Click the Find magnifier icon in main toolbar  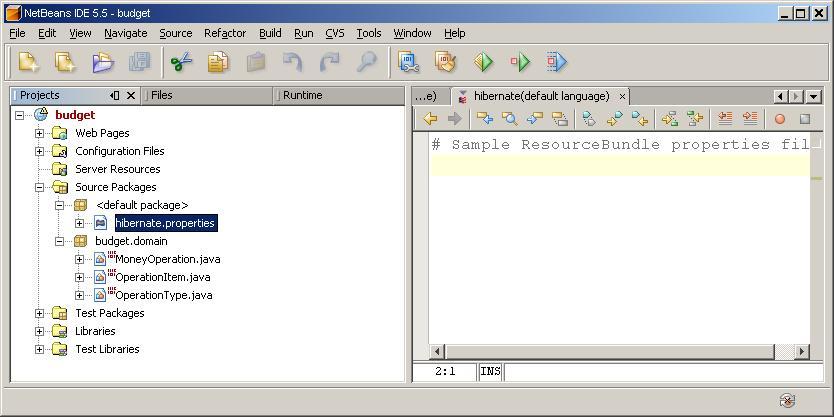(366, 62)
